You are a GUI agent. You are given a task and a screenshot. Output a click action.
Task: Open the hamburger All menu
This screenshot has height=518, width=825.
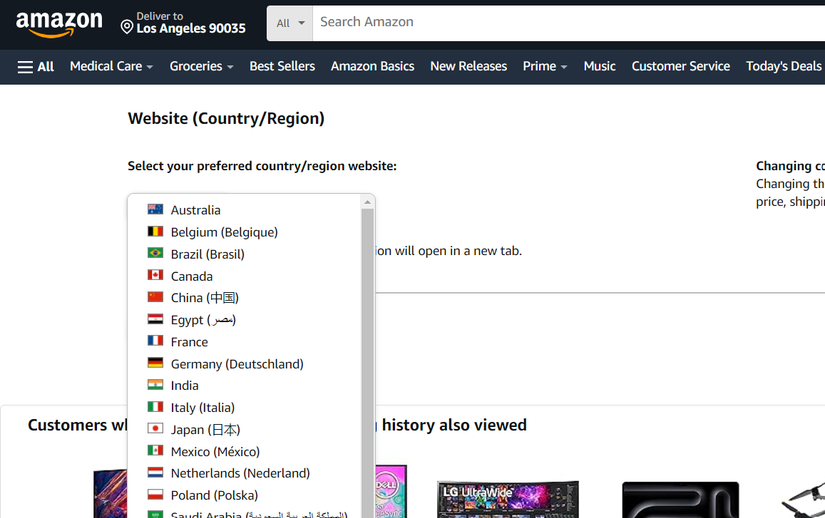35,67
